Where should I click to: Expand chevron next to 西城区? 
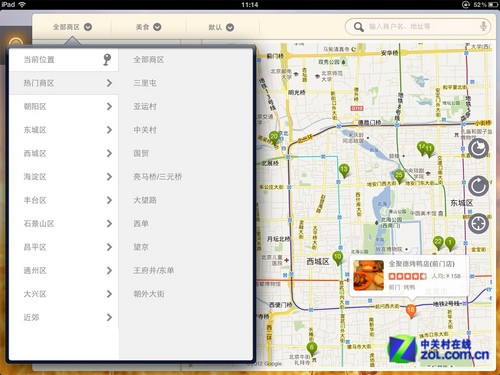pyautogui.click(x=109, y=153)
